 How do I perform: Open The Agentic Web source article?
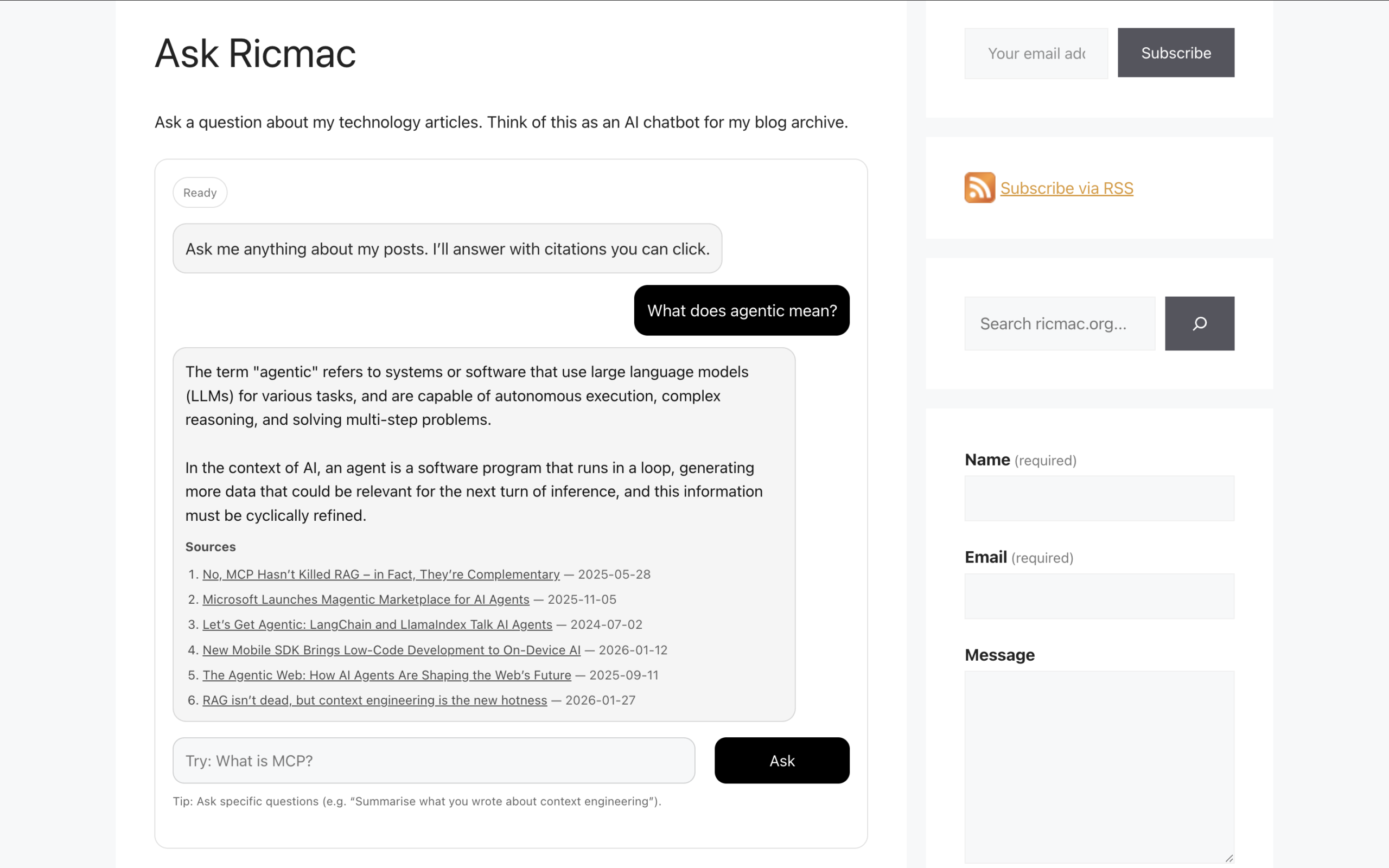[386, 674]
